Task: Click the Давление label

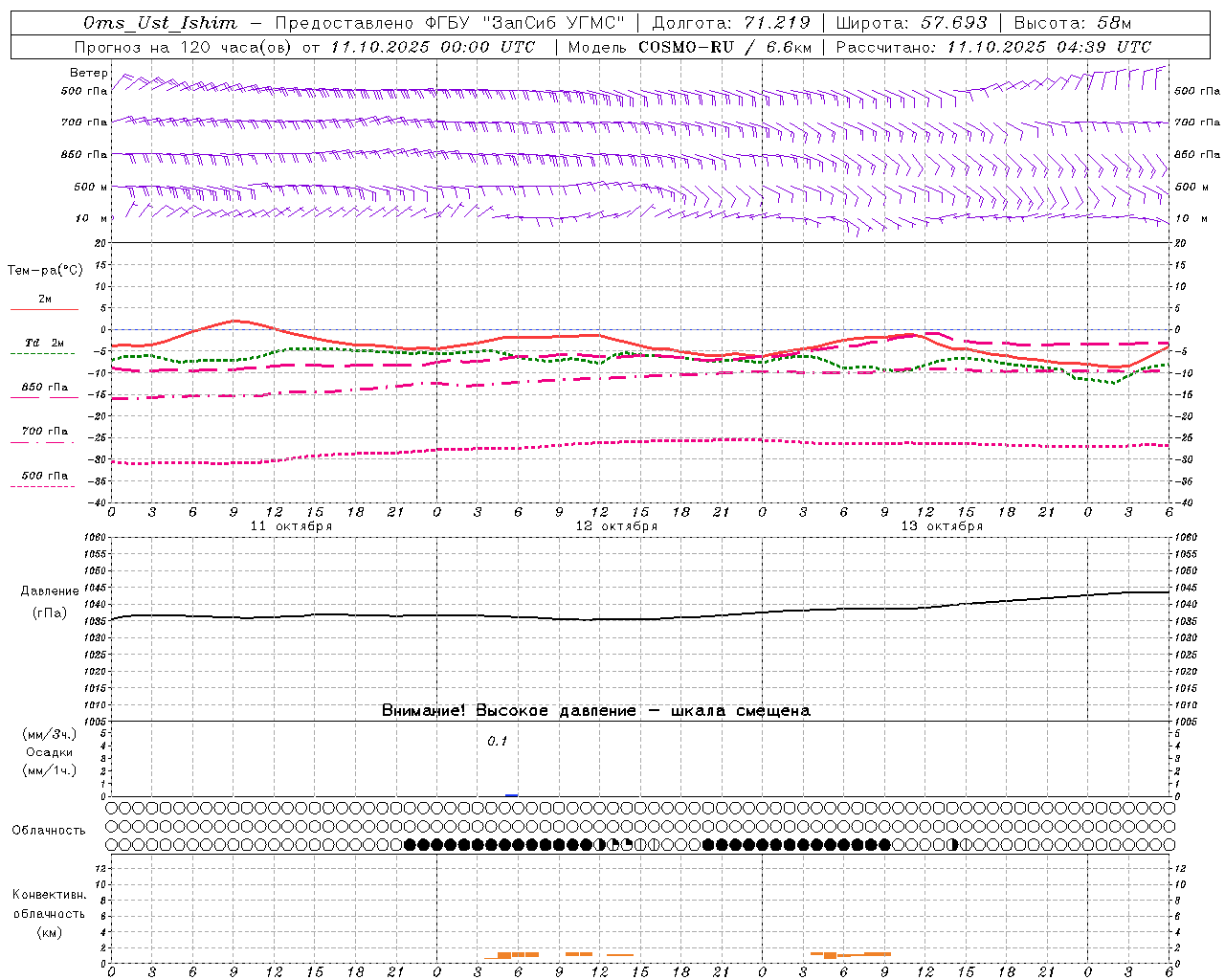Action: 50,591
